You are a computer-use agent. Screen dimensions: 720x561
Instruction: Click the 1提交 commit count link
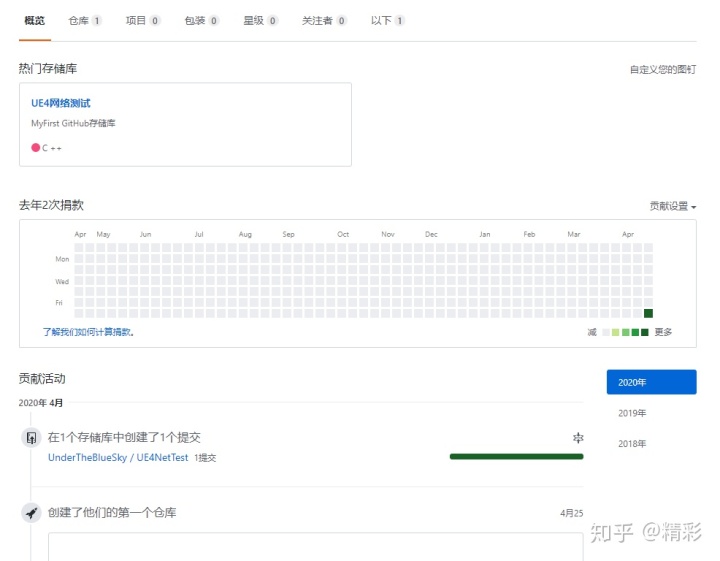tap(205, 458)
